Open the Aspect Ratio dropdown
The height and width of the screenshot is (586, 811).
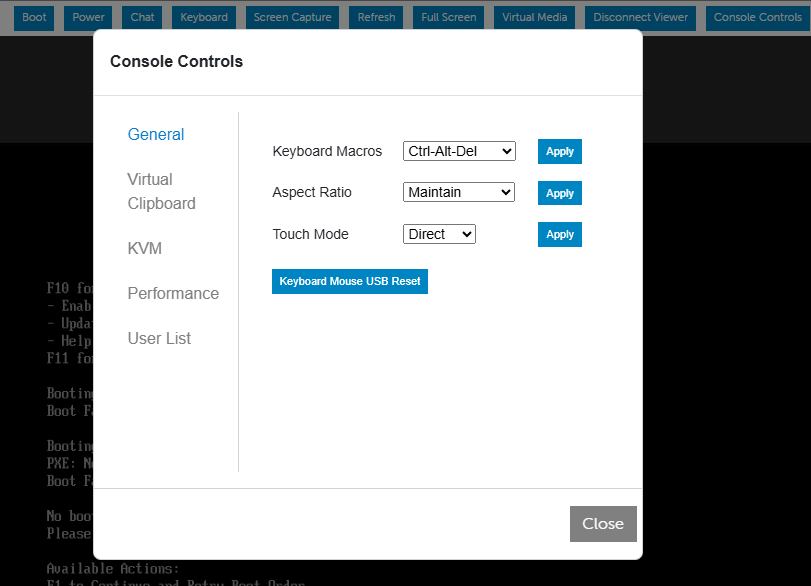tap(459, 192)
